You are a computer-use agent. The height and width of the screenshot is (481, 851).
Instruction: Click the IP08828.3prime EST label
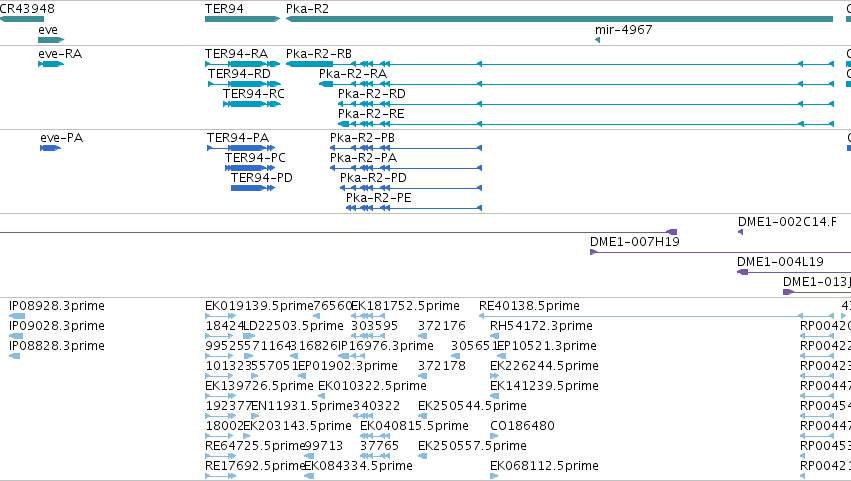tap(56, 346)
